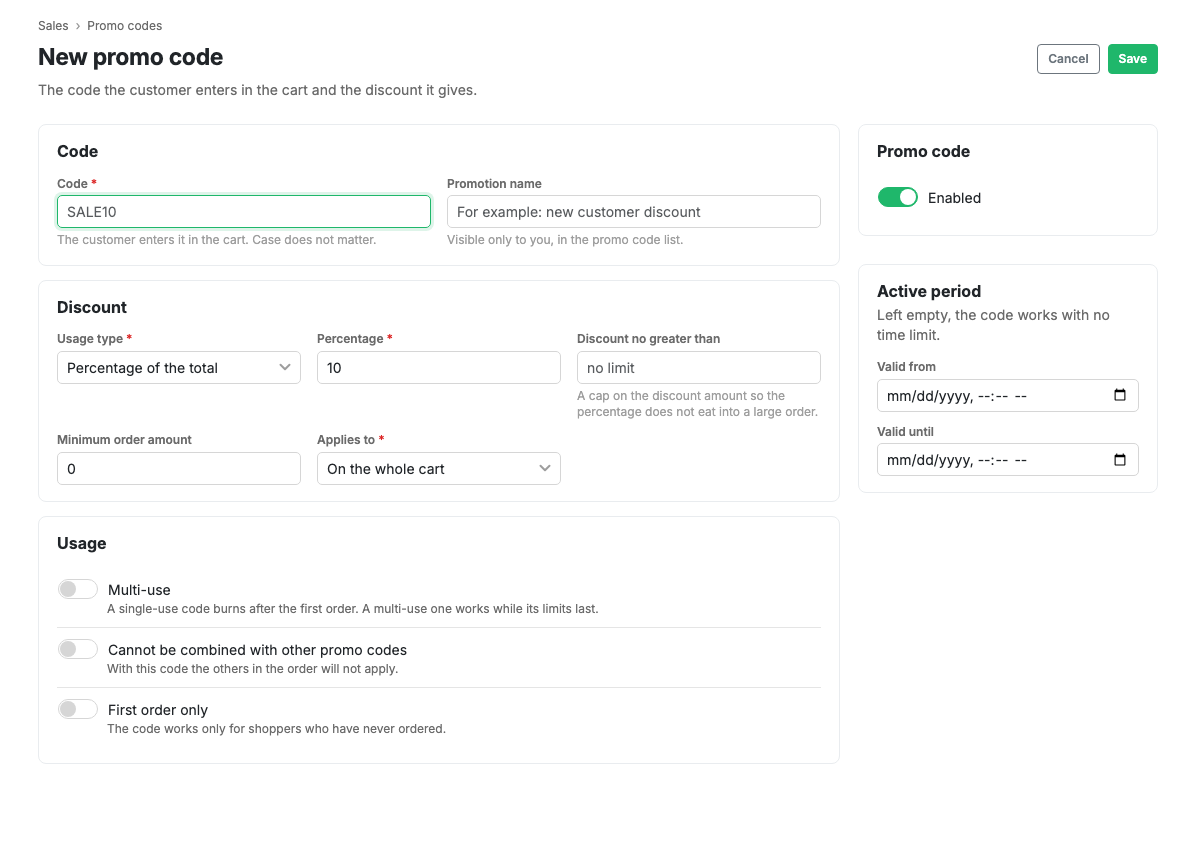Click the New promo code heading
The height and width of the screenshot is (860, 1196).
(130, 57)
